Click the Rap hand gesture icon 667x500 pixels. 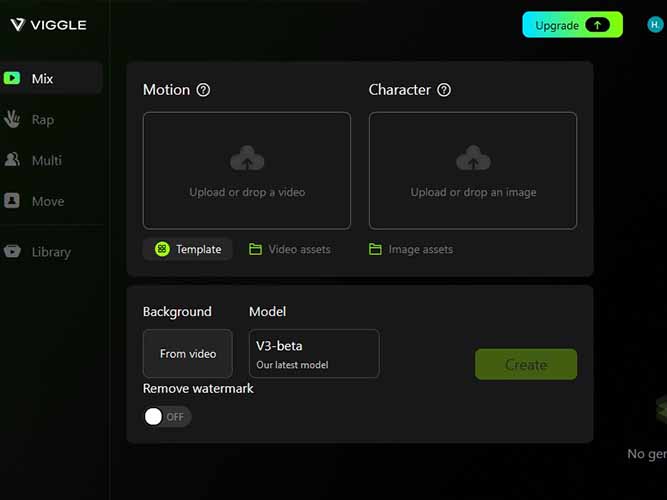pyautogui.click(x=12, y=119)
